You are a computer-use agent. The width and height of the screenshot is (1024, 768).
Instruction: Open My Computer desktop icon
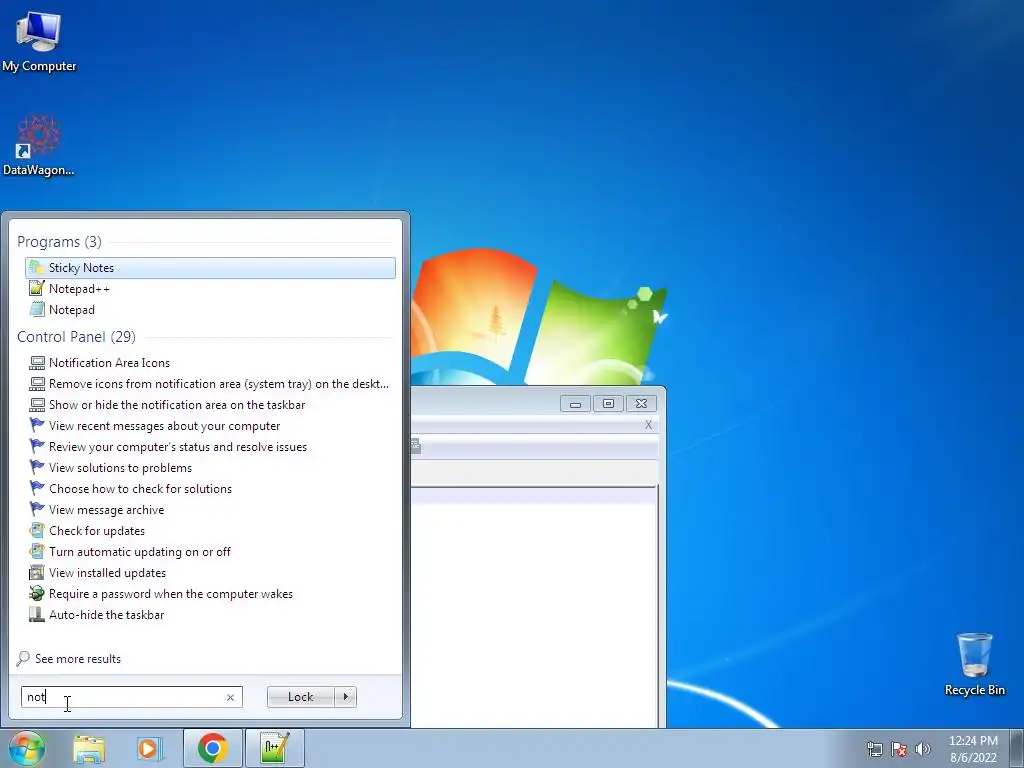39,40
